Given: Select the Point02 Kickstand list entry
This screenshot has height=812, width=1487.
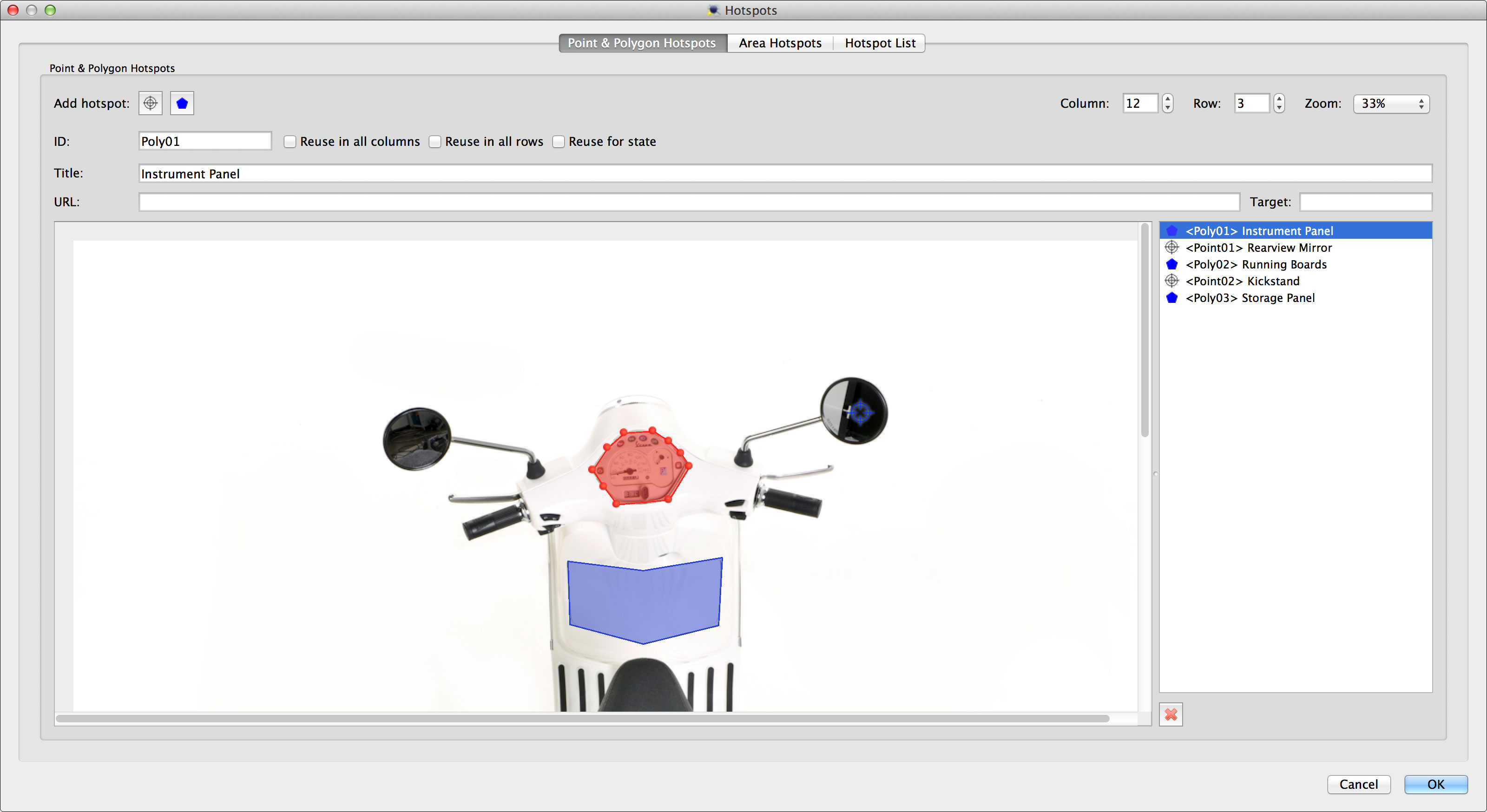Looking at the screenshot, I should [1242, 281].
